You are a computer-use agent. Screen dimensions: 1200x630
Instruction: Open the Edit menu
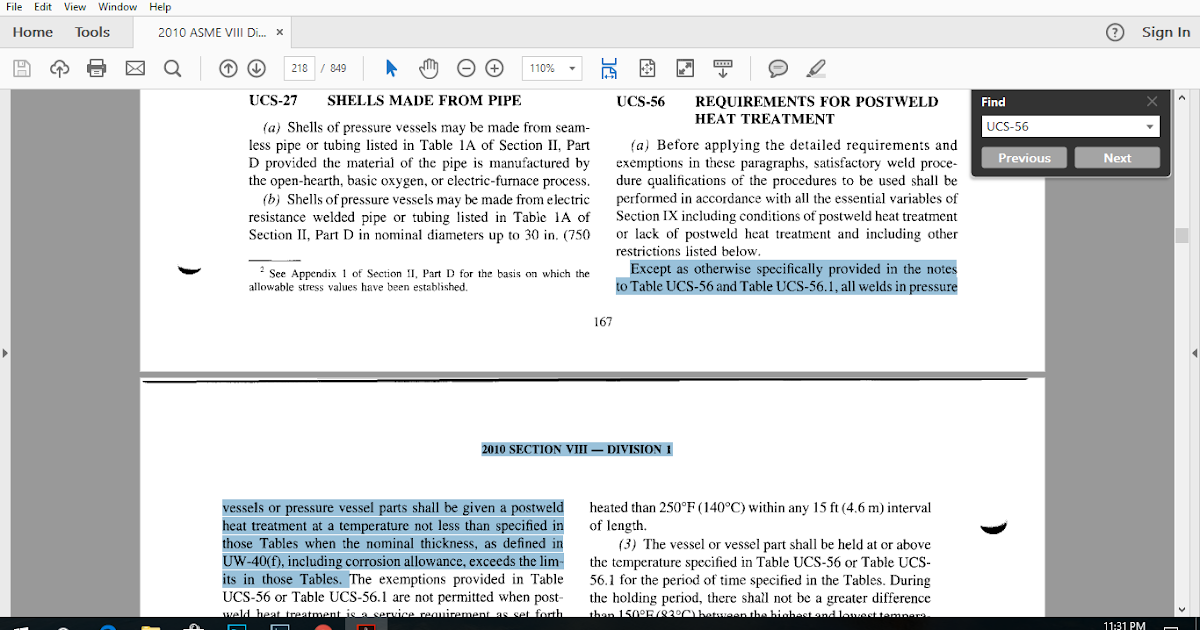click(43, 7)
